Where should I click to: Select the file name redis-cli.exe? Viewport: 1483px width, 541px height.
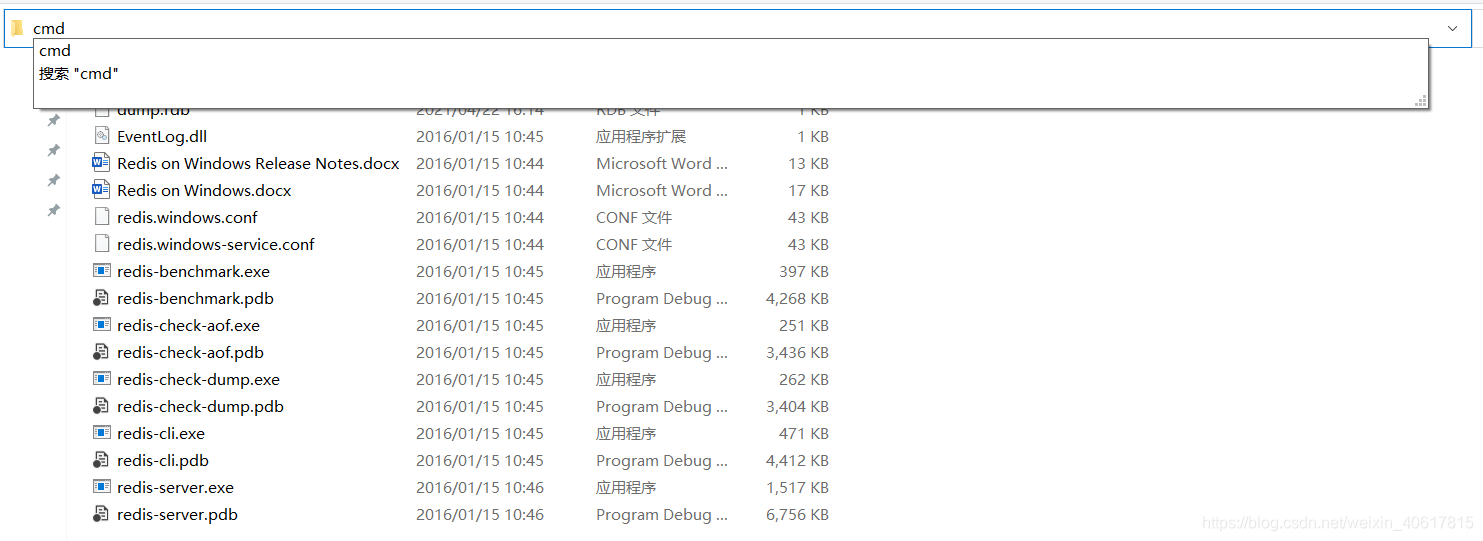point(161,433)
